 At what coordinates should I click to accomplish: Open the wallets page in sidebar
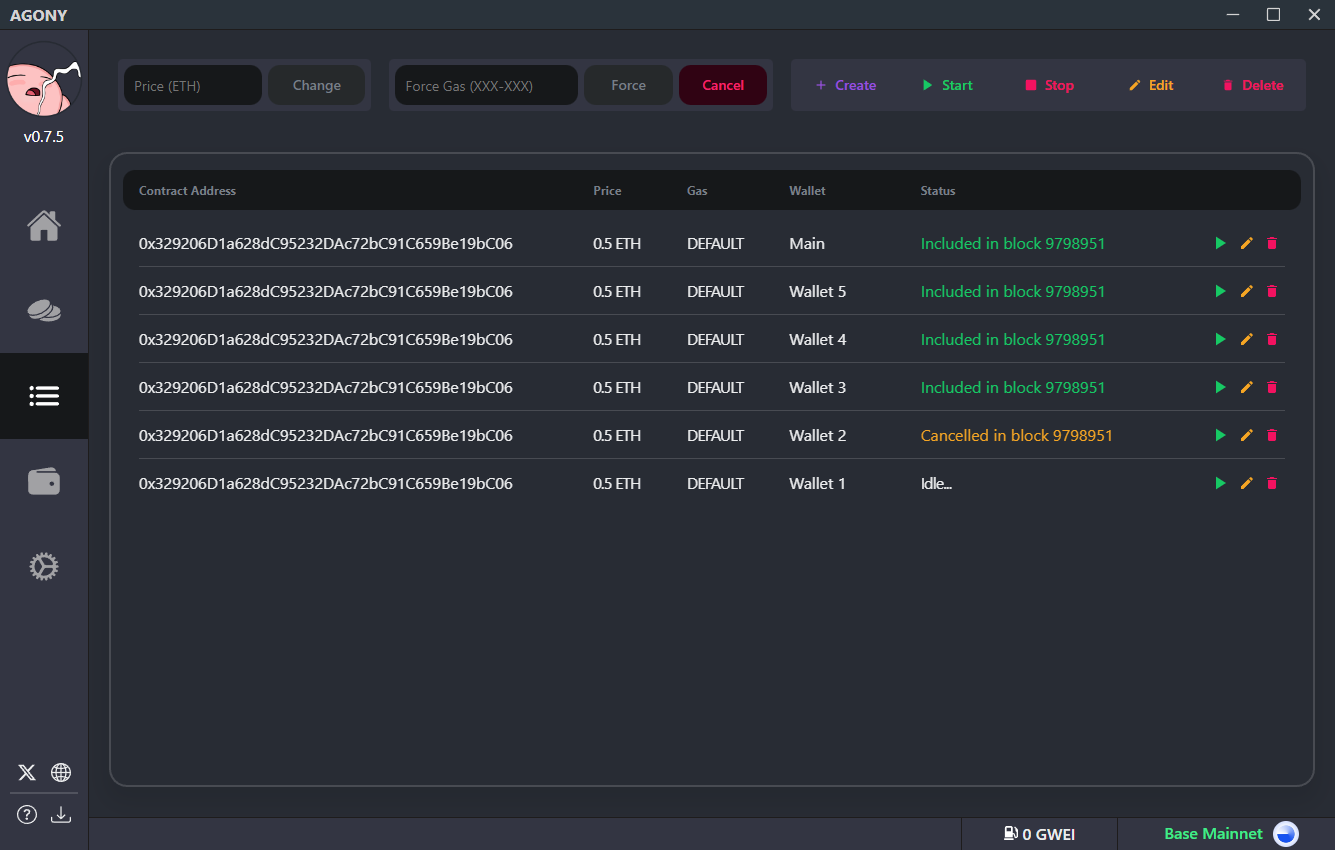tap(44, 482)
